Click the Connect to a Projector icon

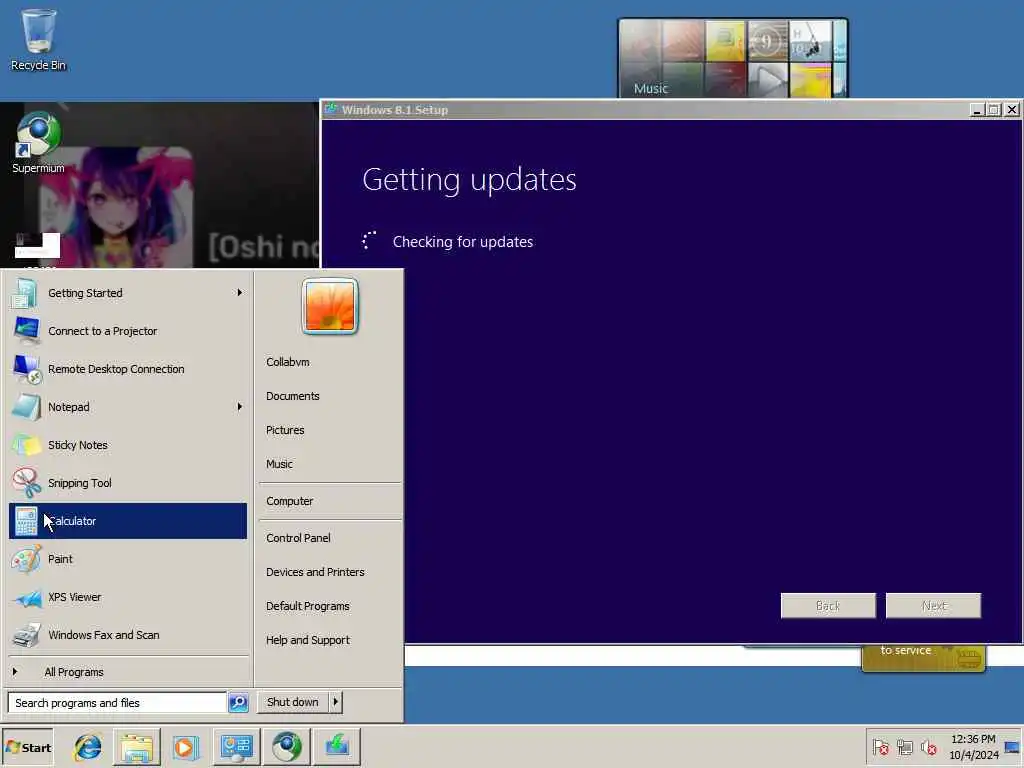coord(26,331)
